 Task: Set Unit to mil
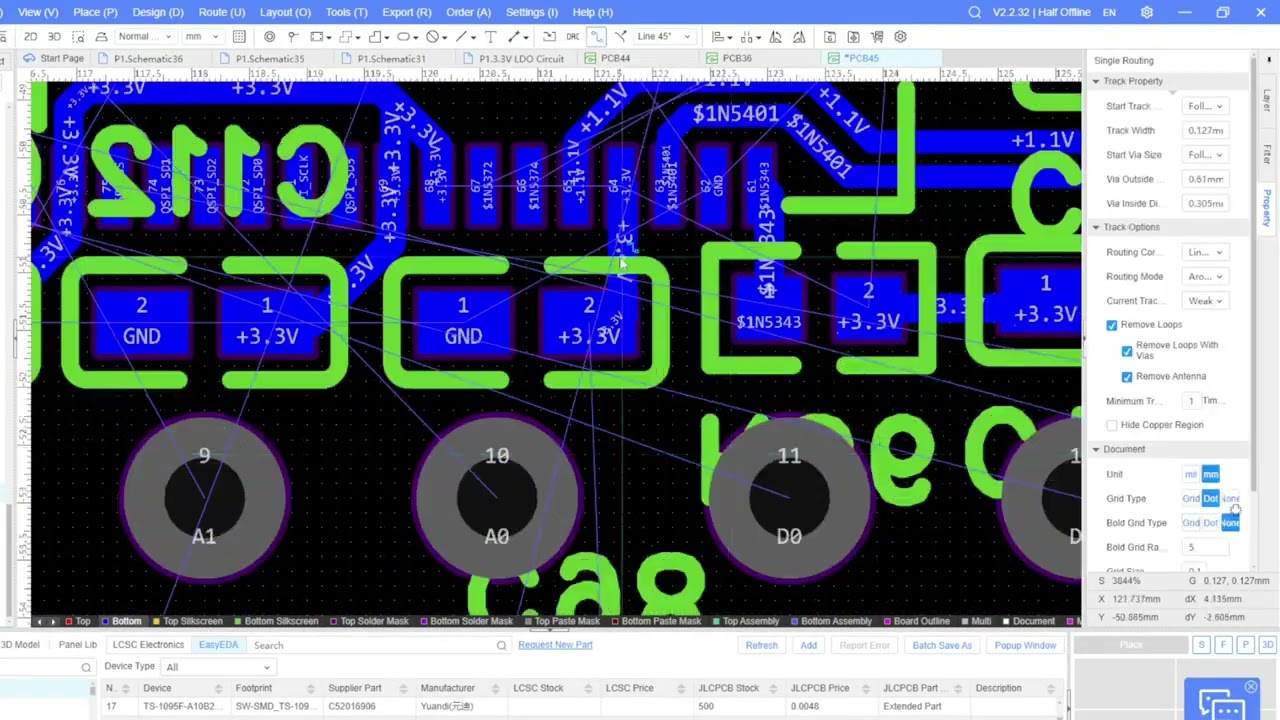point(1190,474)
